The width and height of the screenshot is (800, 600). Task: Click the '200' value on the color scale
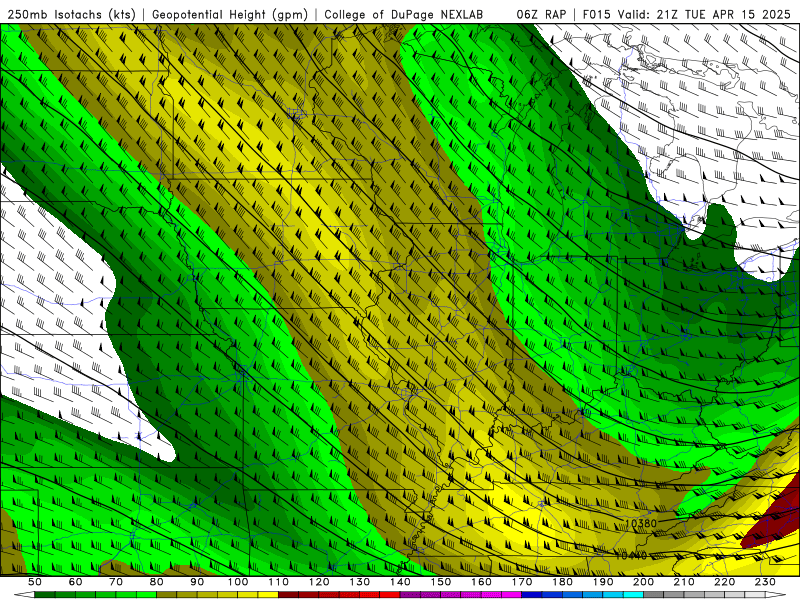point(643,582)
